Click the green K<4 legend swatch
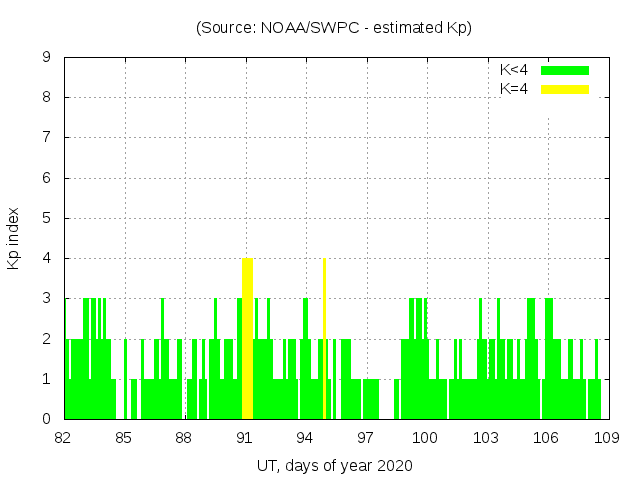Viewport: 640px width, 480px height. [x=565, y=70]
